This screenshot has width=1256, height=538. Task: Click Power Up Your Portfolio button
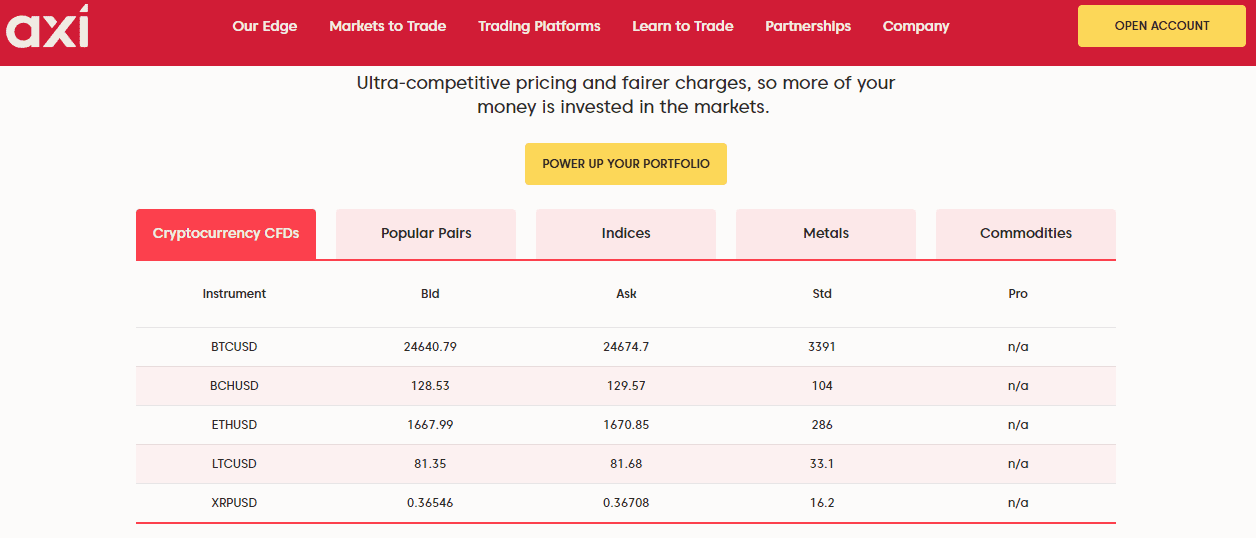click(x=626, y=164)
